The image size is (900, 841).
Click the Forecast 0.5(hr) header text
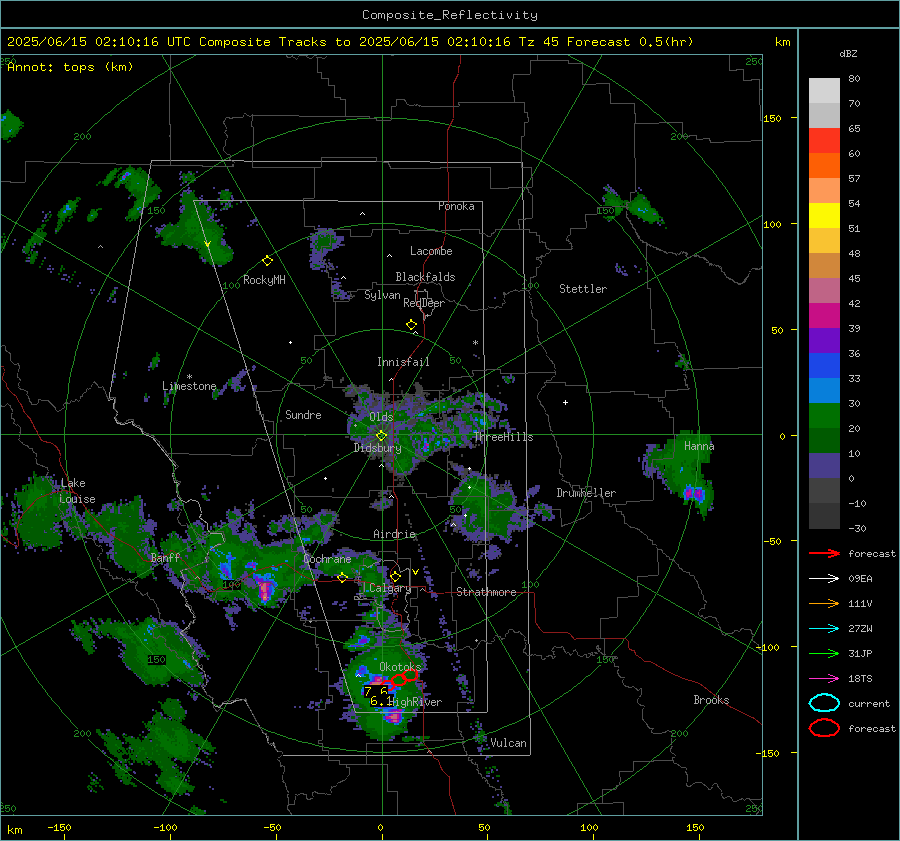pyautogui.click(x=630, y=42)
